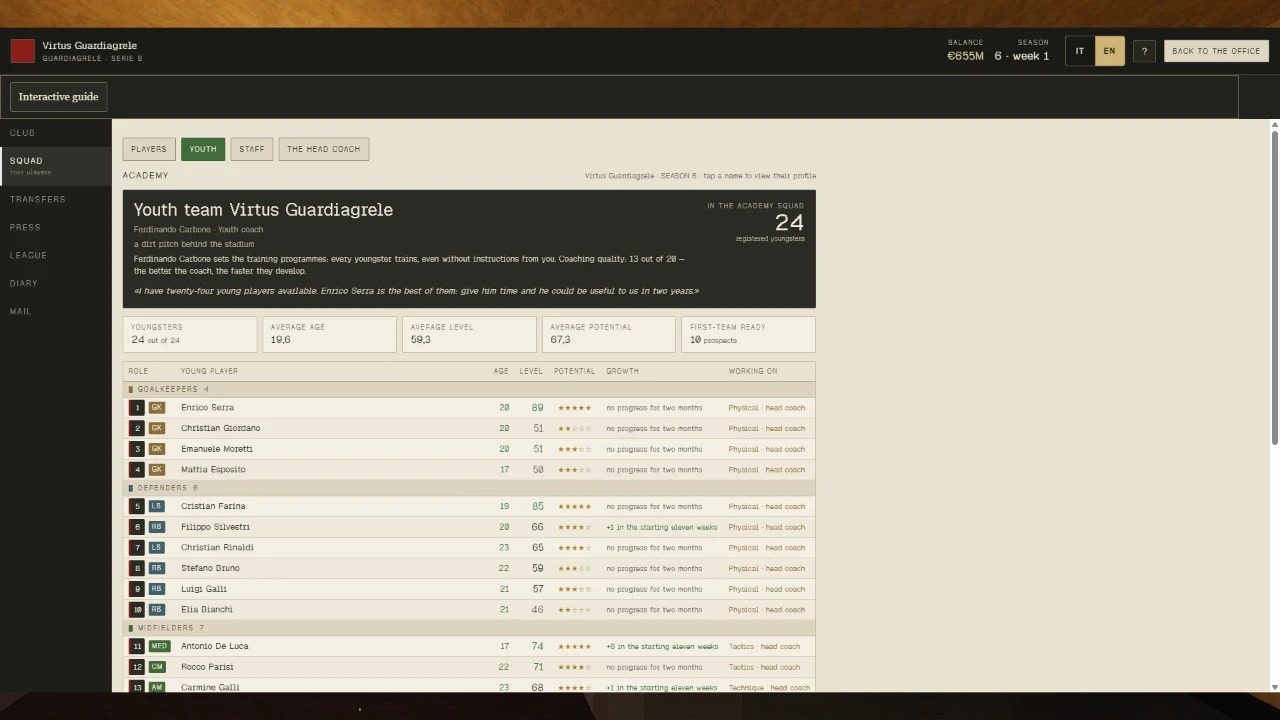The width and height of the screenshot is (1280, 720).
Task: Click the Potential column header
Action: coord(574,371)
